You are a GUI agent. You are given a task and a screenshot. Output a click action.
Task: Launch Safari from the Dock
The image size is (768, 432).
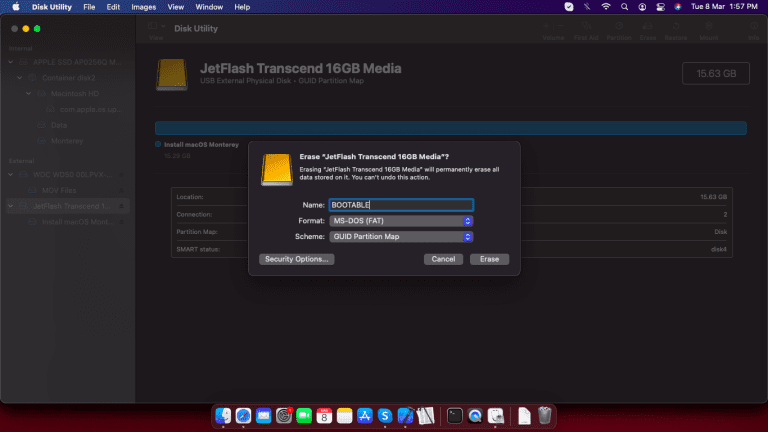click(243, 416)
